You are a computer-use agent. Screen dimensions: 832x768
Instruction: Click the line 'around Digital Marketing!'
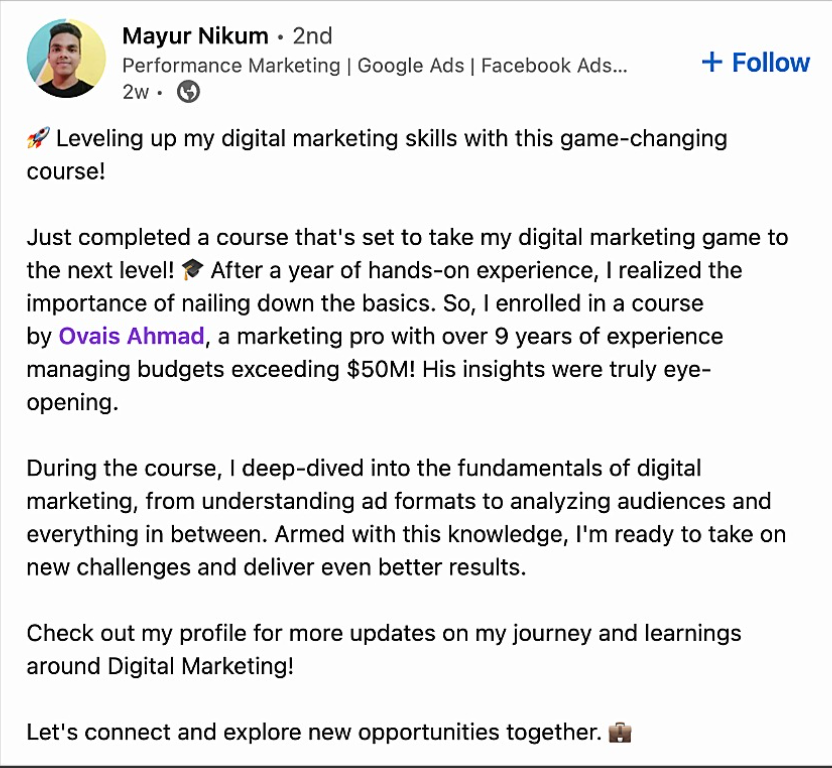click(160, 665)
